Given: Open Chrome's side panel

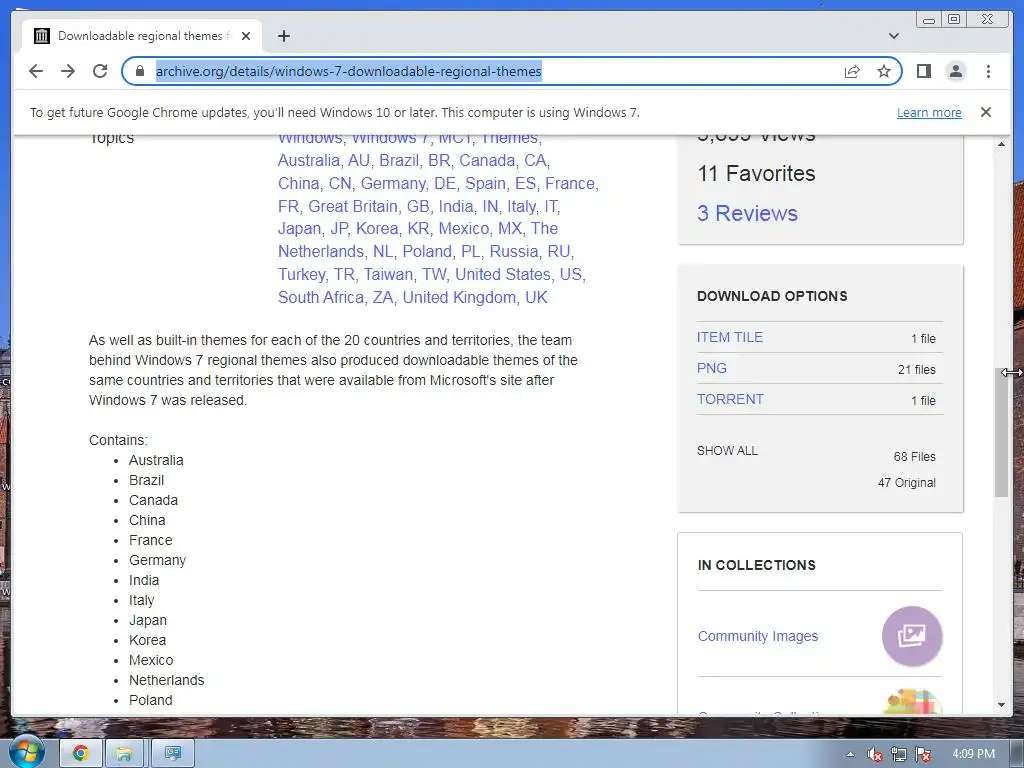Looking at the screenshot, I should coord(923,71).
